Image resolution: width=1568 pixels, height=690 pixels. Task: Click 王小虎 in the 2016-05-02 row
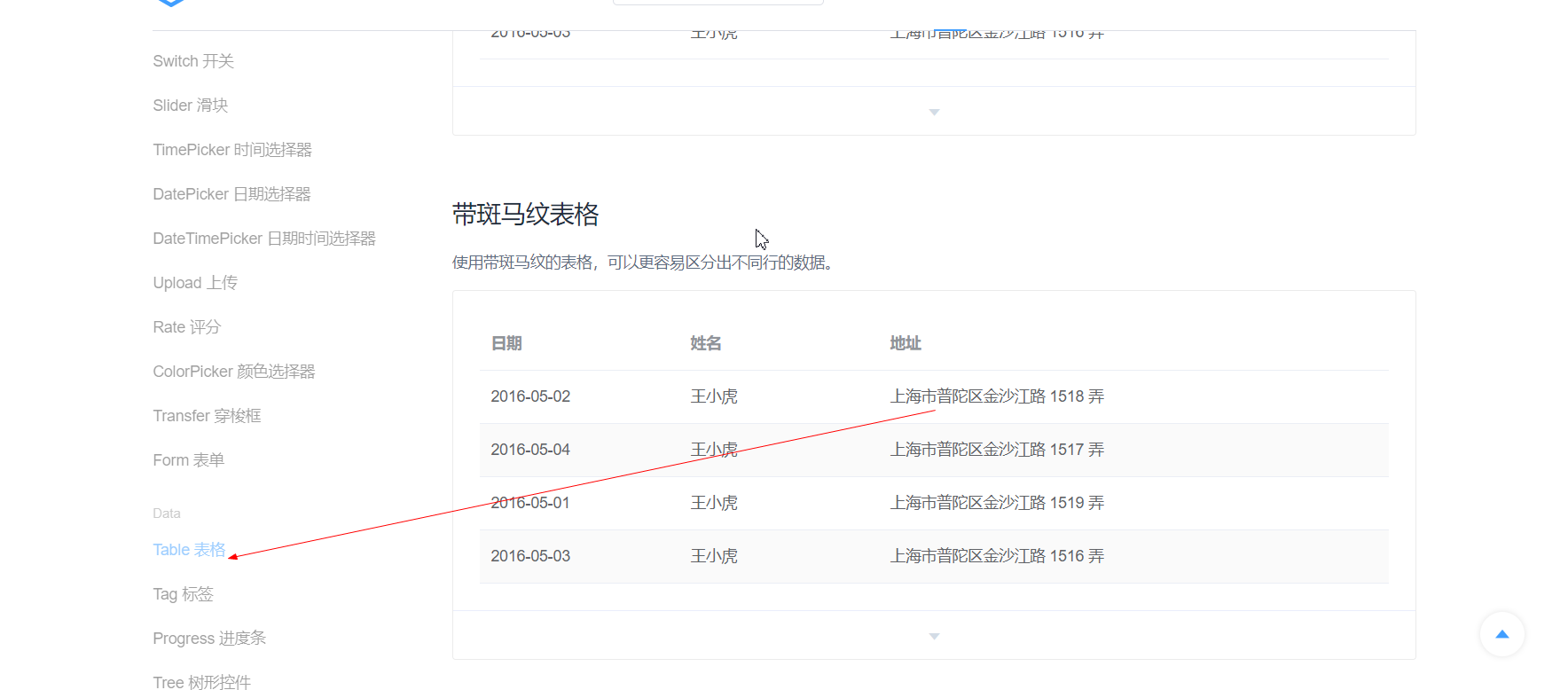714,396
